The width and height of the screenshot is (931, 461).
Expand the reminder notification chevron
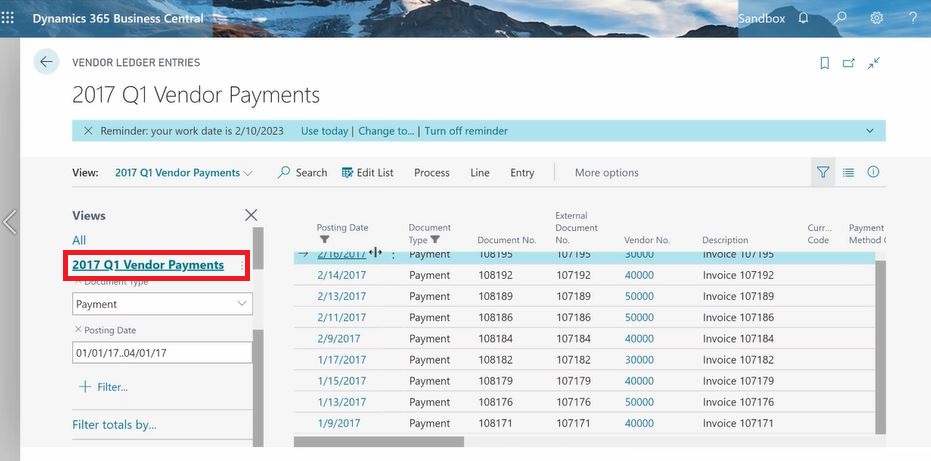click(x=869, y=131)
